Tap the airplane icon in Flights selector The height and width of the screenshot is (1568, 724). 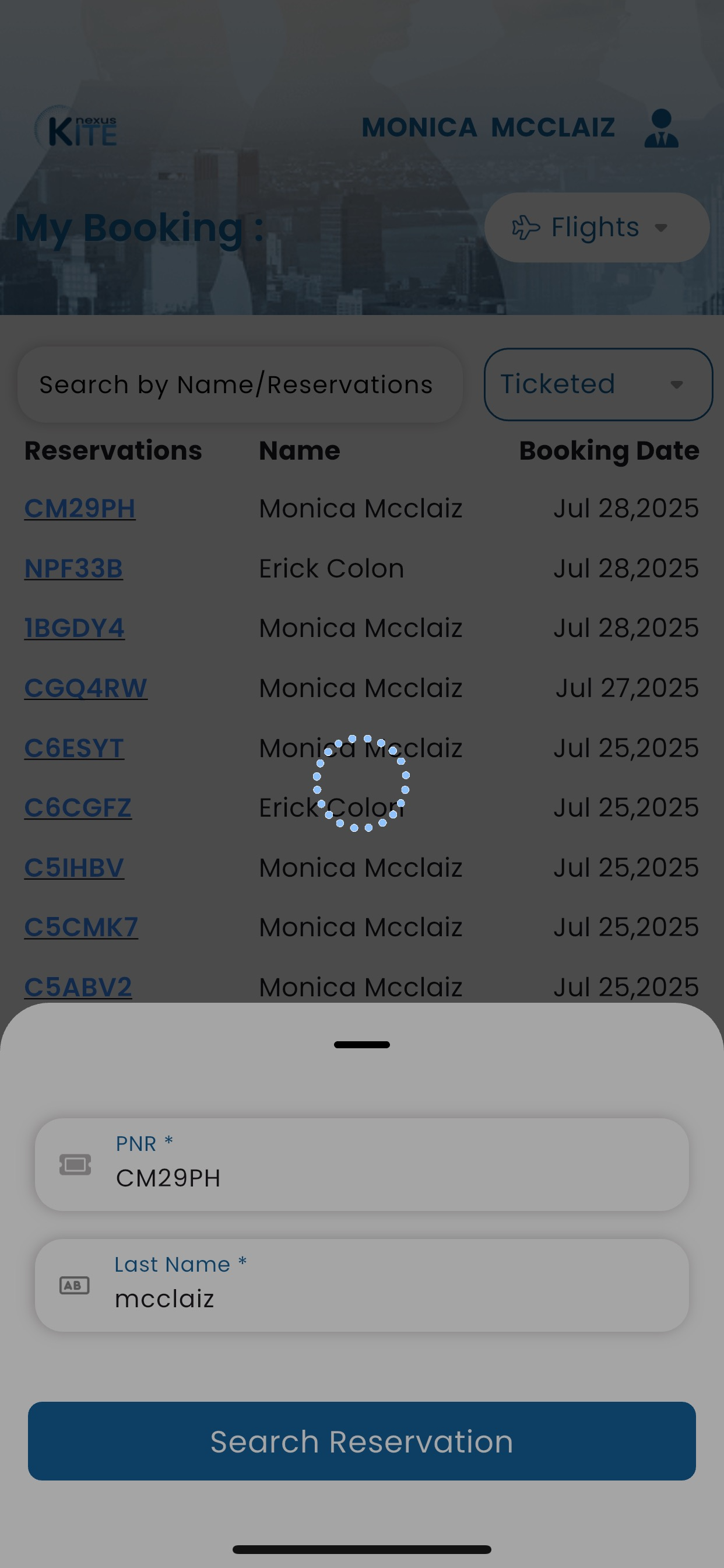tap(526, 228)
